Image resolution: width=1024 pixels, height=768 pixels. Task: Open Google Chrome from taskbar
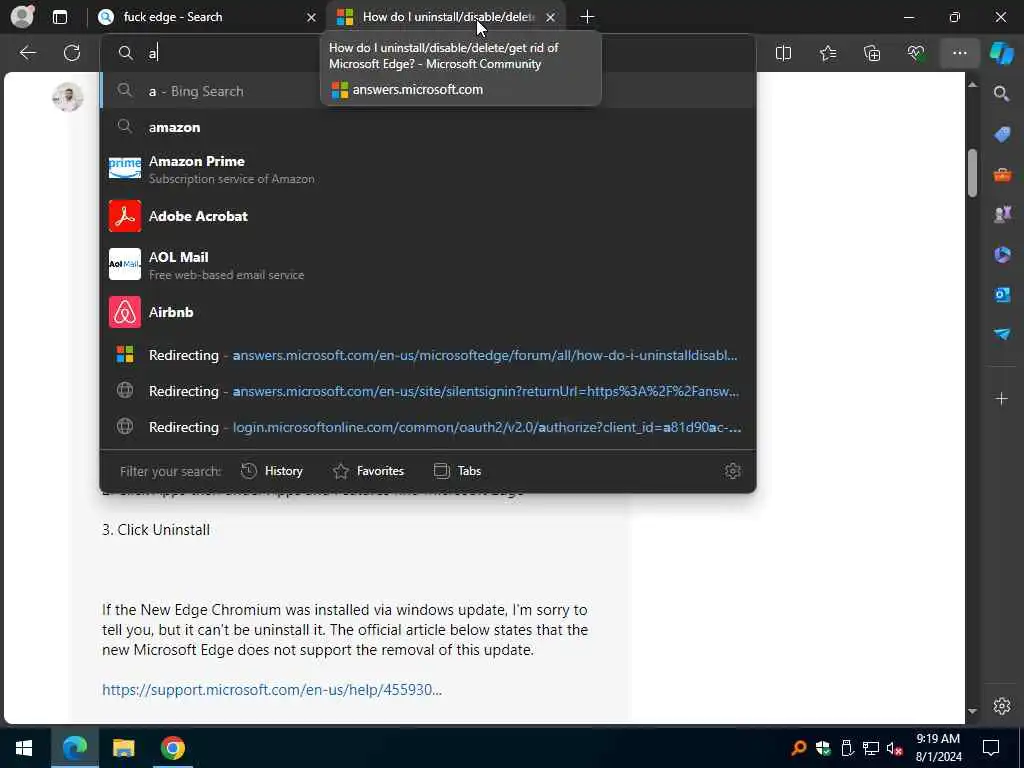point(172,748)
